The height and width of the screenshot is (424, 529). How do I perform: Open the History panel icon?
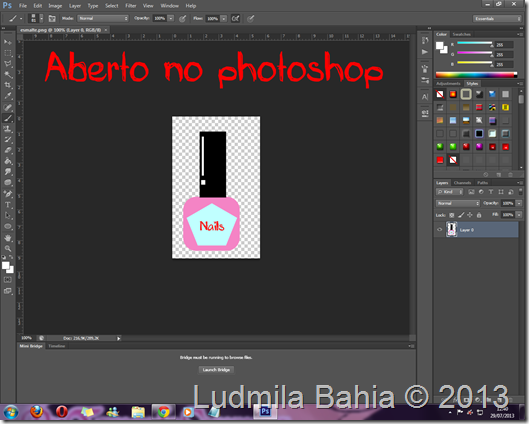point(425,40)
